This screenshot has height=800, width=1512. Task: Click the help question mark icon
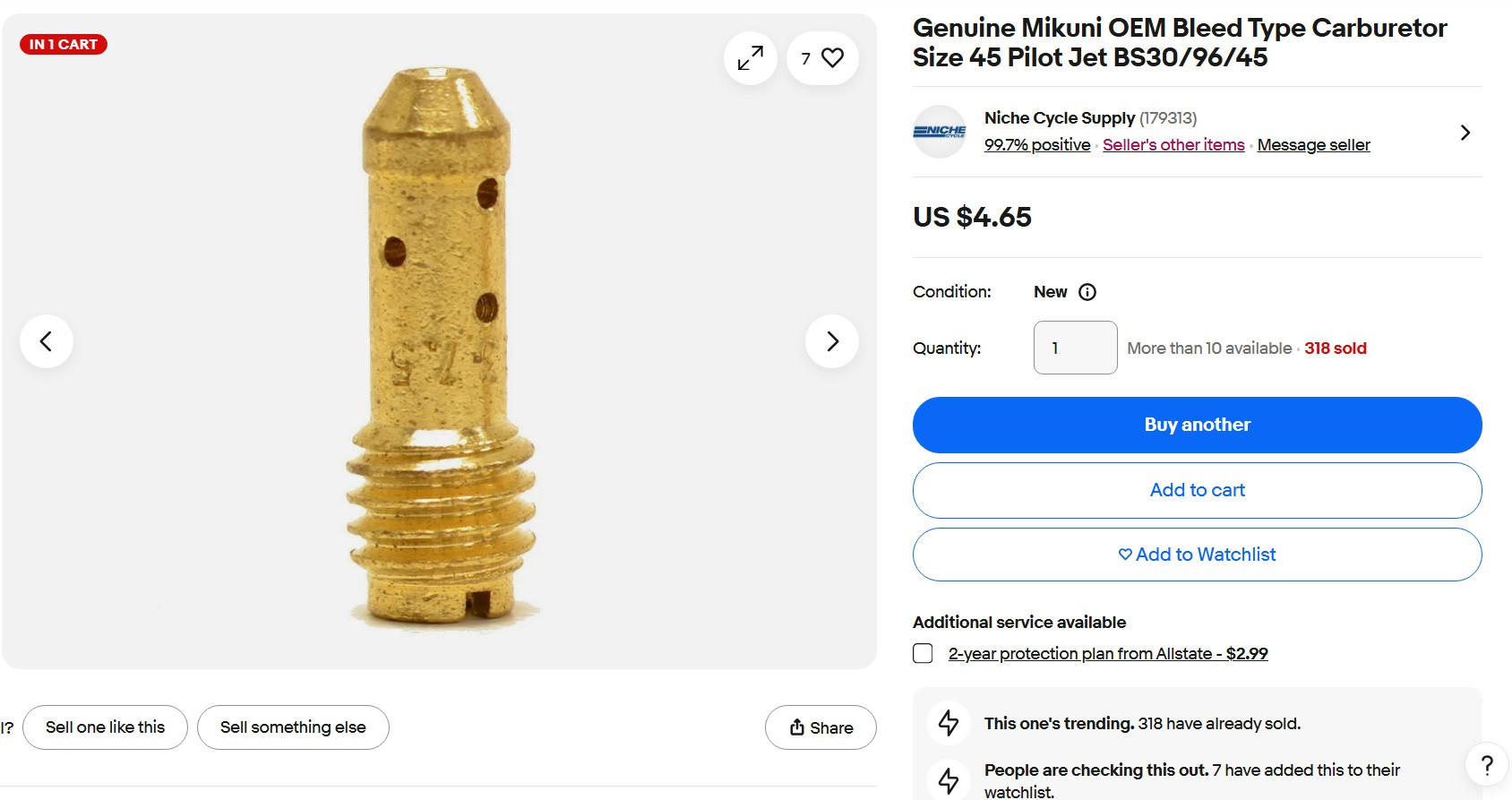(1487, 765)
